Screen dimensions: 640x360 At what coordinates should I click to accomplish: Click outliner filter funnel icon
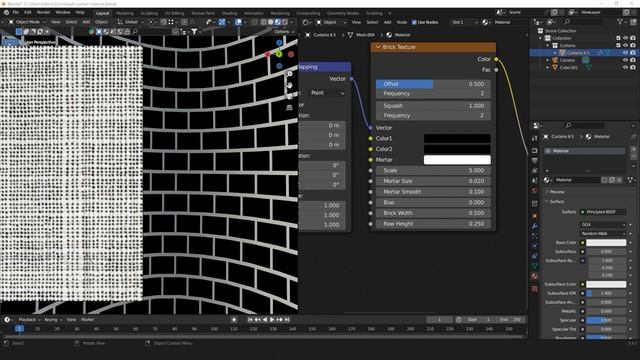(620, 22)
